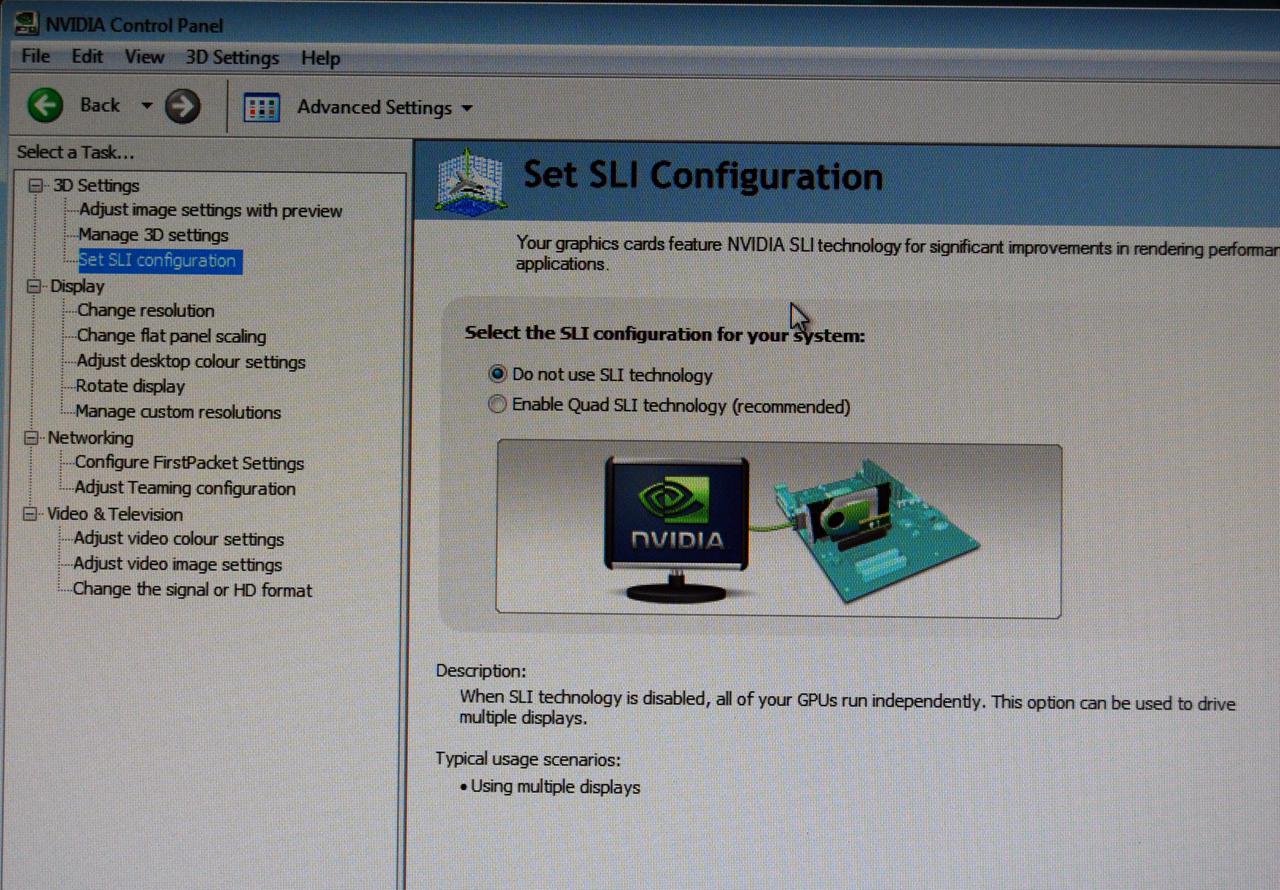Collapse the Networking tree node
1280x890 pixels.
(32, 437)
